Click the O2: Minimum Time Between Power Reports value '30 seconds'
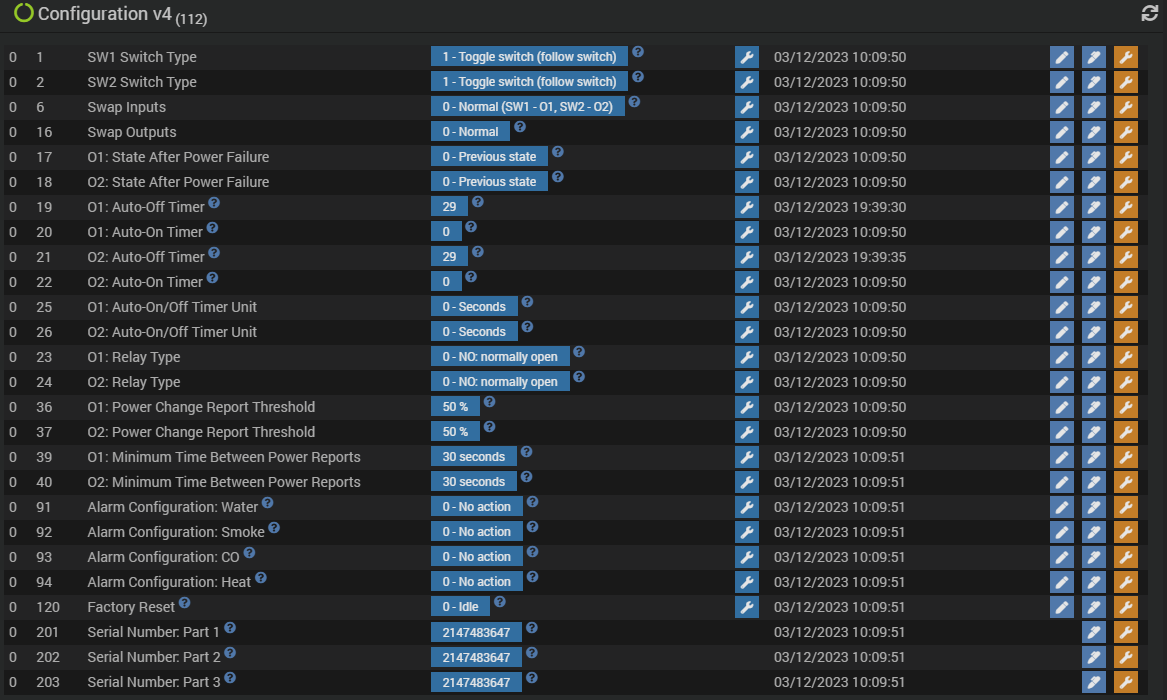The width and height of the screenshot is (1167, 700). click(x=473, y=482)
